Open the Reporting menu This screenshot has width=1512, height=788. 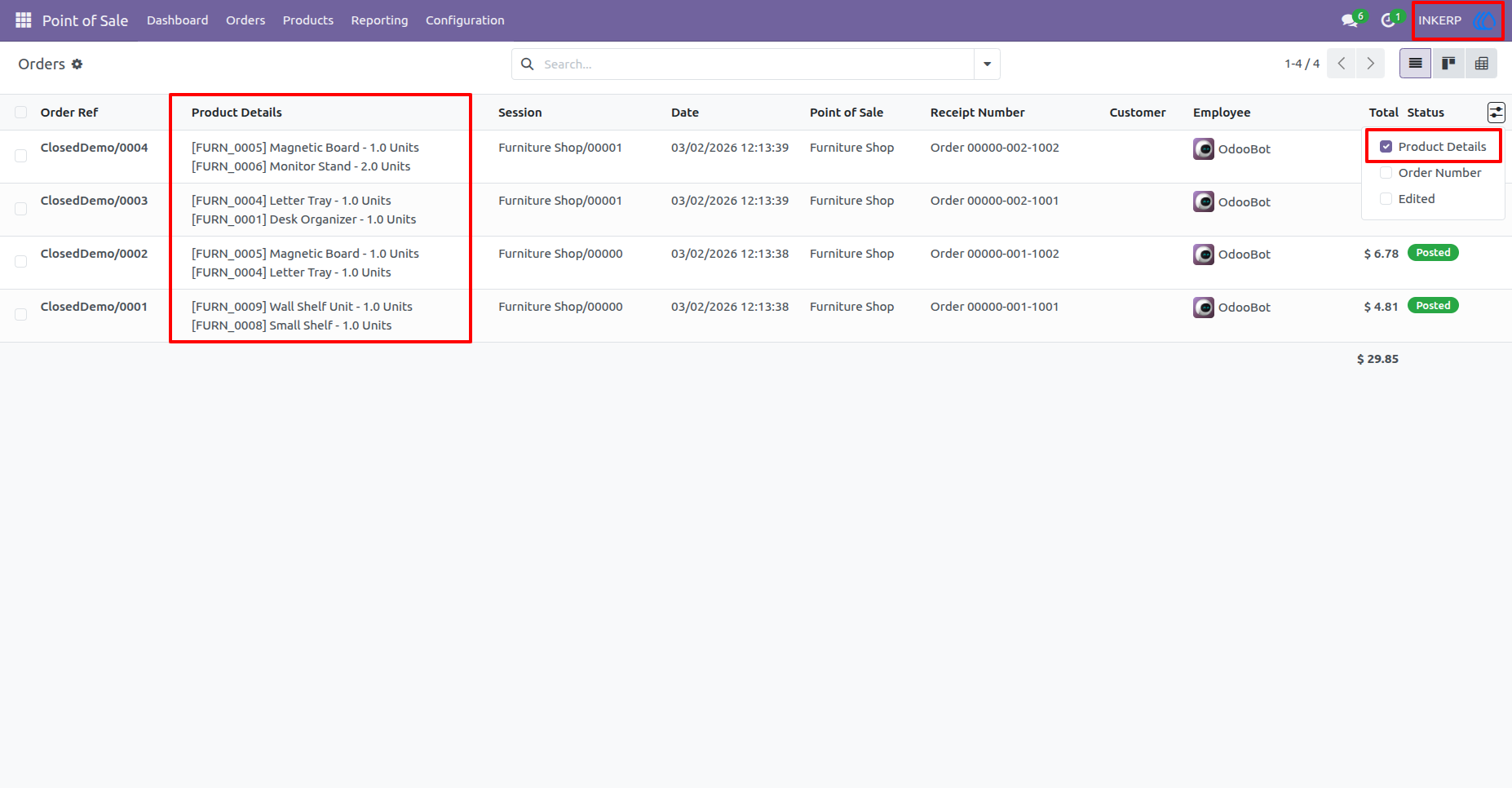click(x=379, y=20)
